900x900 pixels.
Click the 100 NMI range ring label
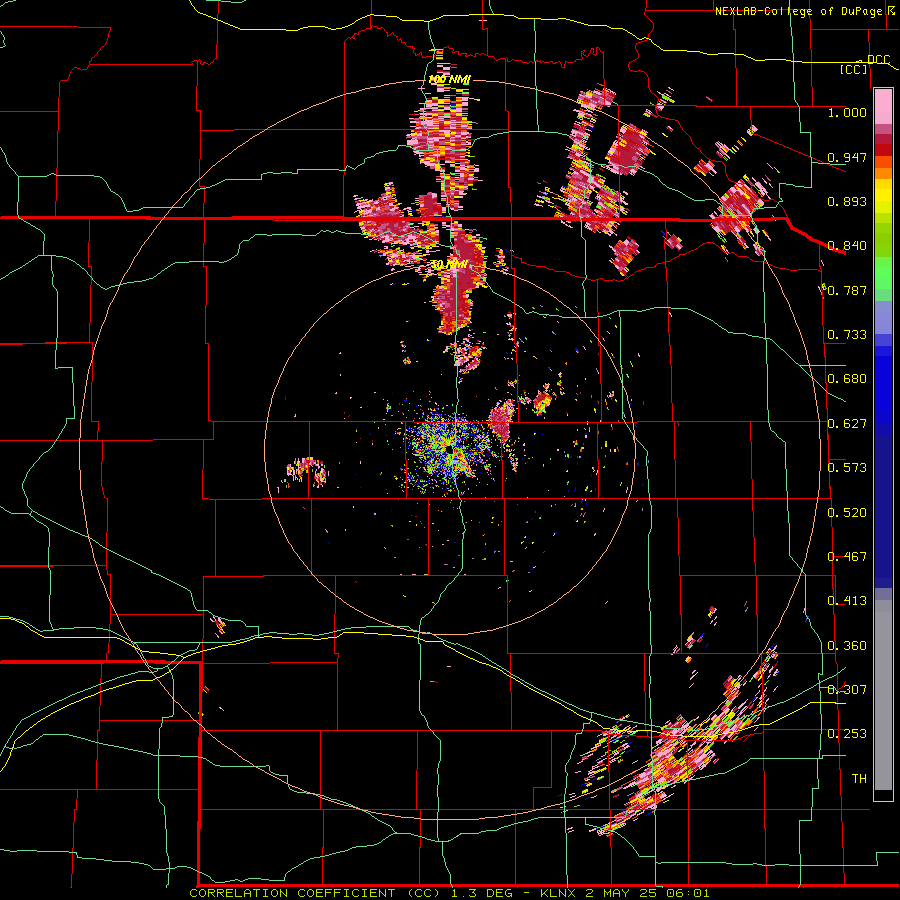click(449, 79)
